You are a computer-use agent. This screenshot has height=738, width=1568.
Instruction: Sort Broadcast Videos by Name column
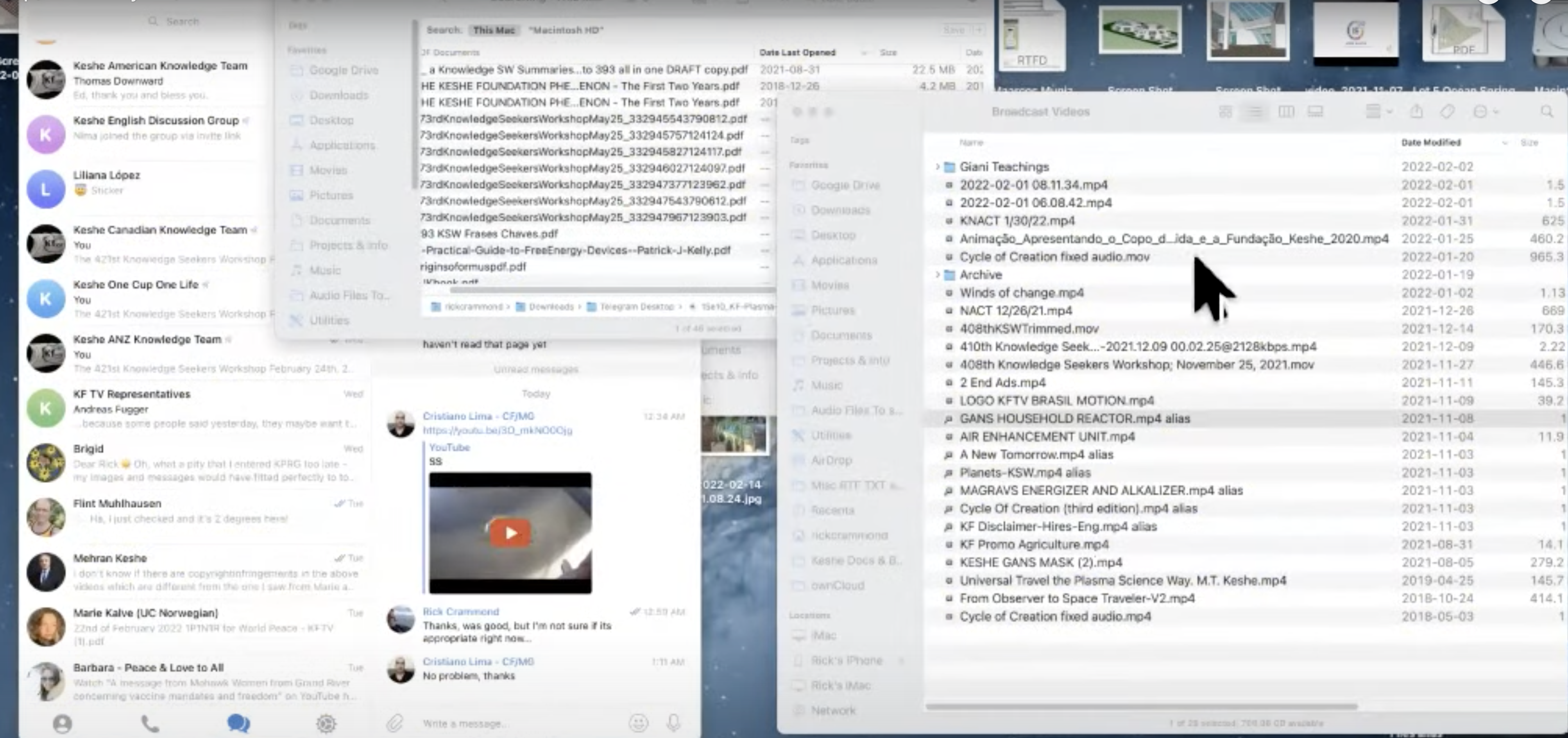tap(971, 143)
